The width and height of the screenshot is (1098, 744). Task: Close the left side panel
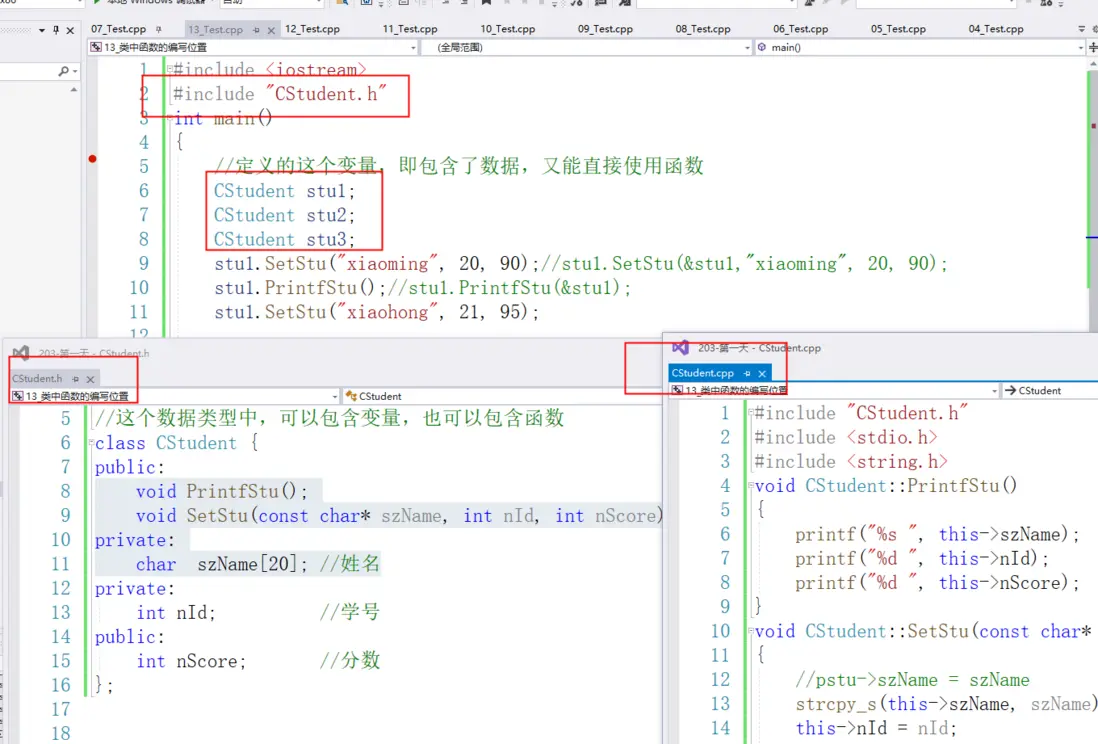click(x=70, y=30)
